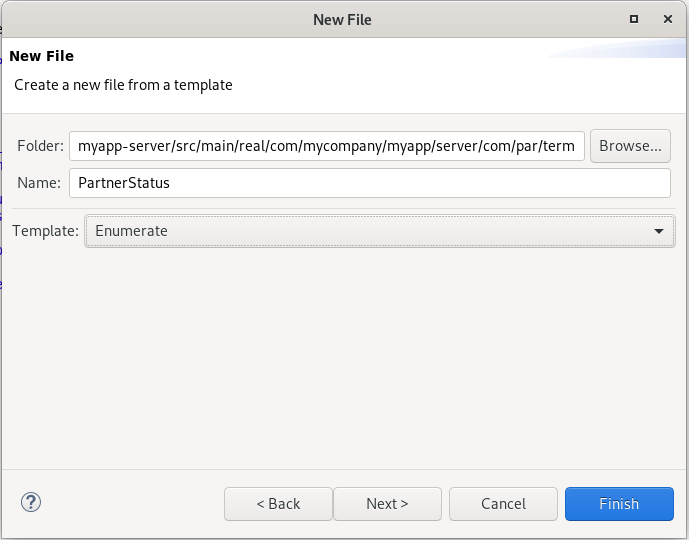Focus the Folder path input field
689x540 pixels.
pos(326,146)
